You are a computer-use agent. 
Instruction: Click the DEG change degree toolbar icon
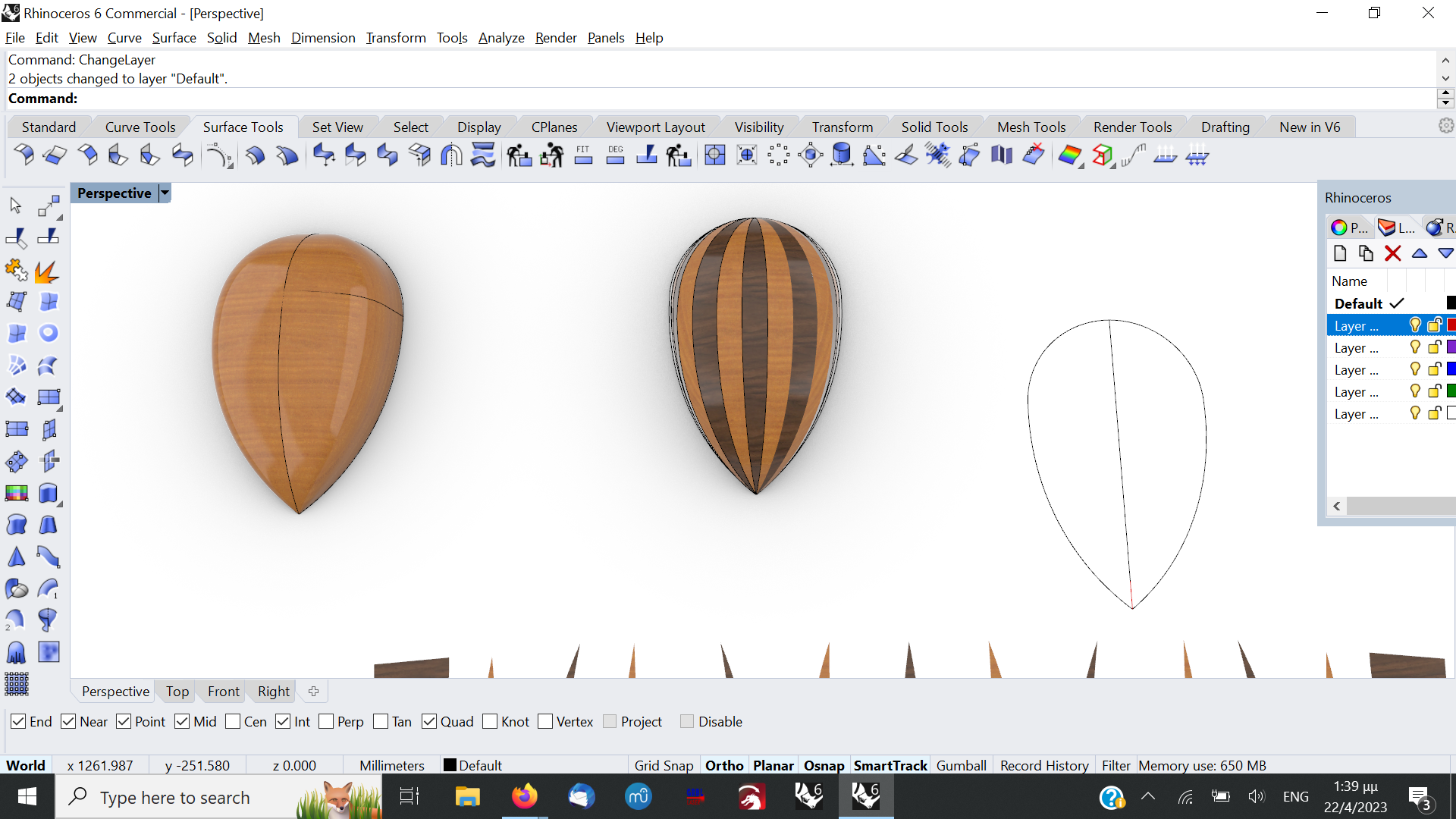pyautogui.click(x=615, y=155)
